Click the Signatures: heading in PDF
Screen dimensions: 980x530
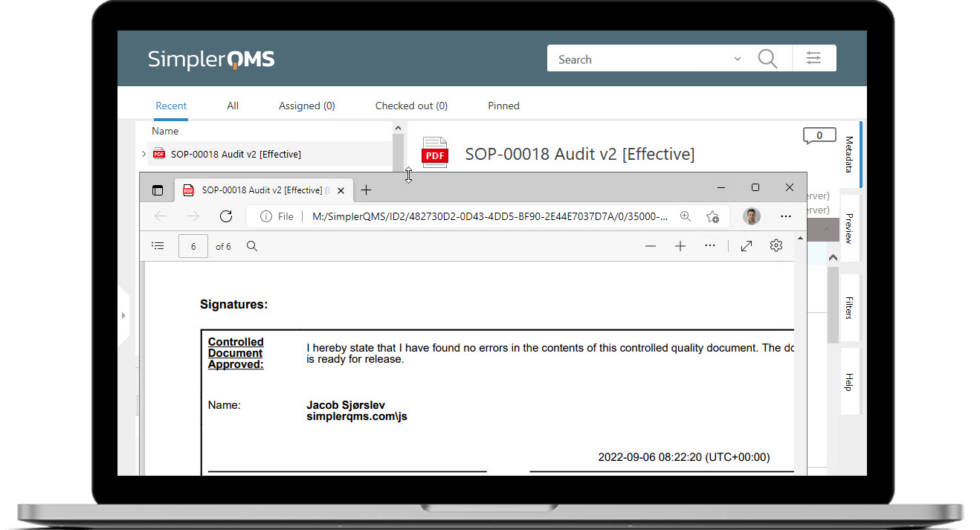click(x=234, y=304)
